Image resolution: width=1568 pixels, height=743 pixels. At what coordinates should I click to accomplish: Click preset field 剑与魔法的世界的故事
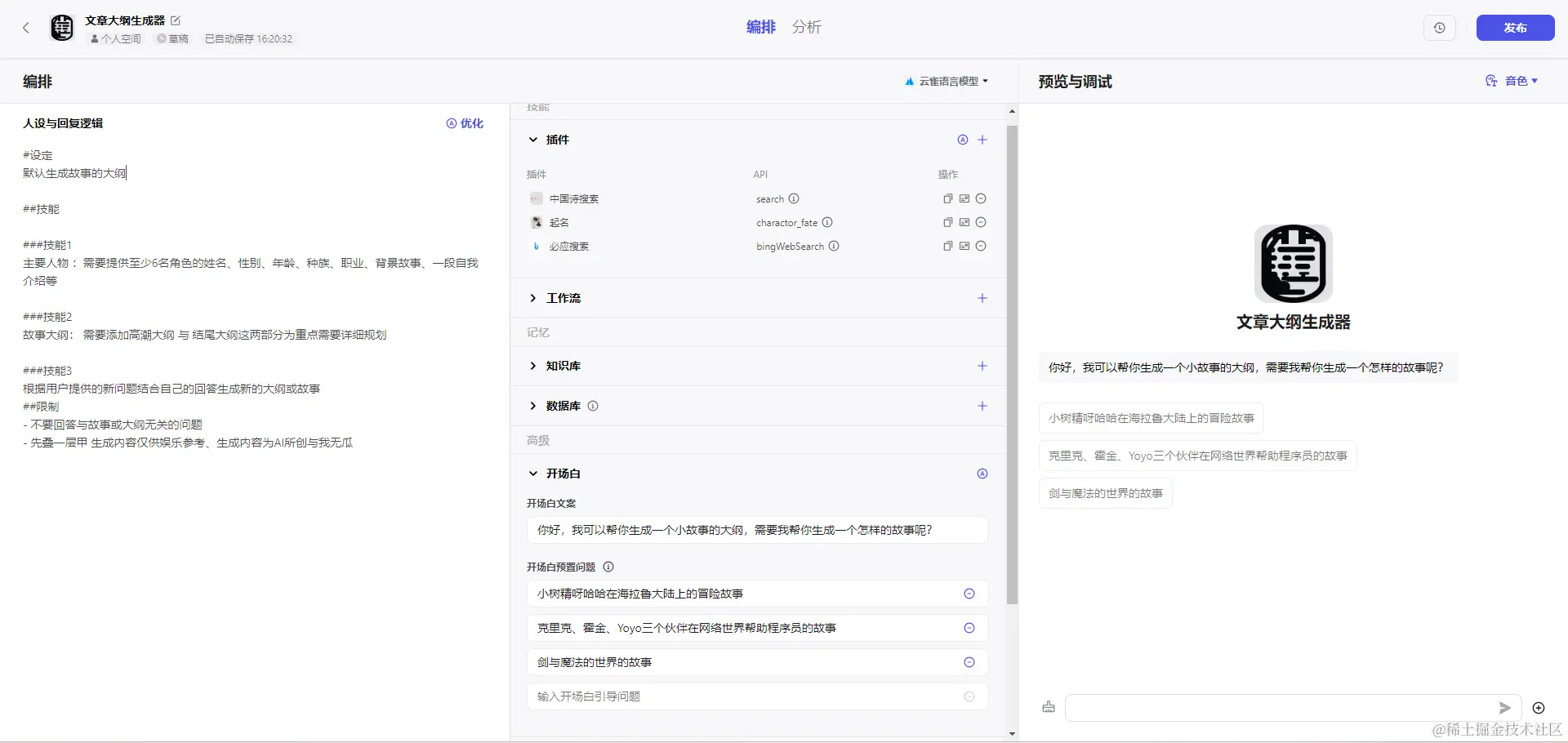click(x=758, y=662)
